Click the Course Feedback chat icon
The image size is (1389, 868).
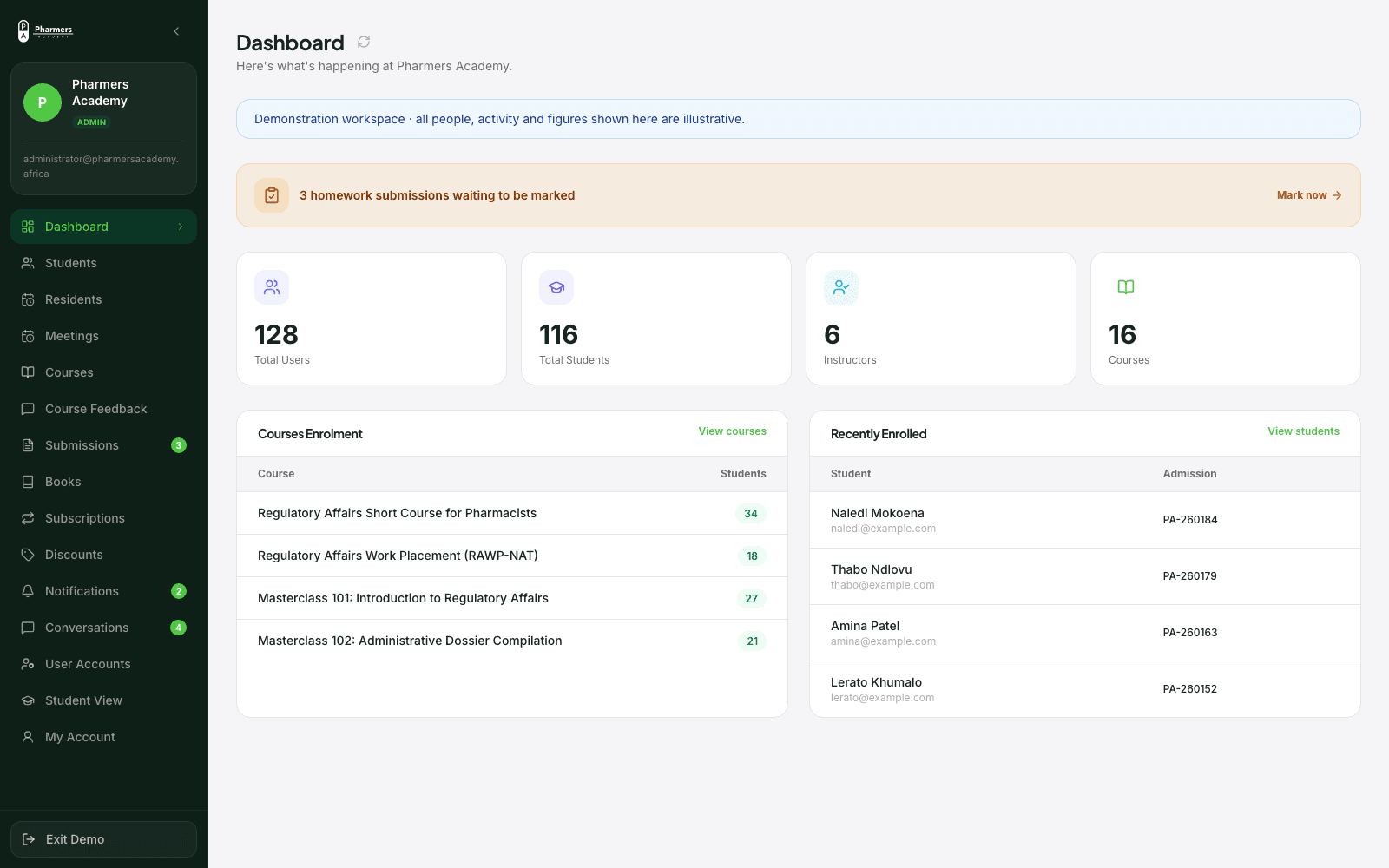[x=28, y=409]
